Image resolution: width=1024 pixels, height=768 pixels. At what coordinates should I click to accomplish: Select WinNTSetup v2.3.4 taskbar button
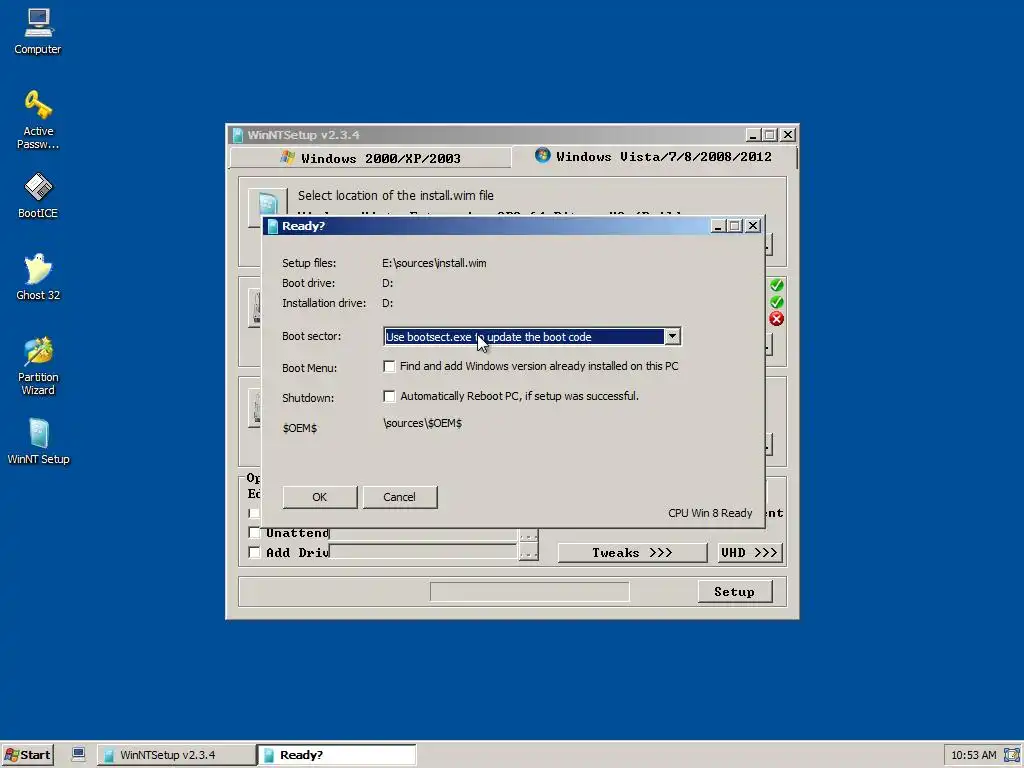pos(176,755)
